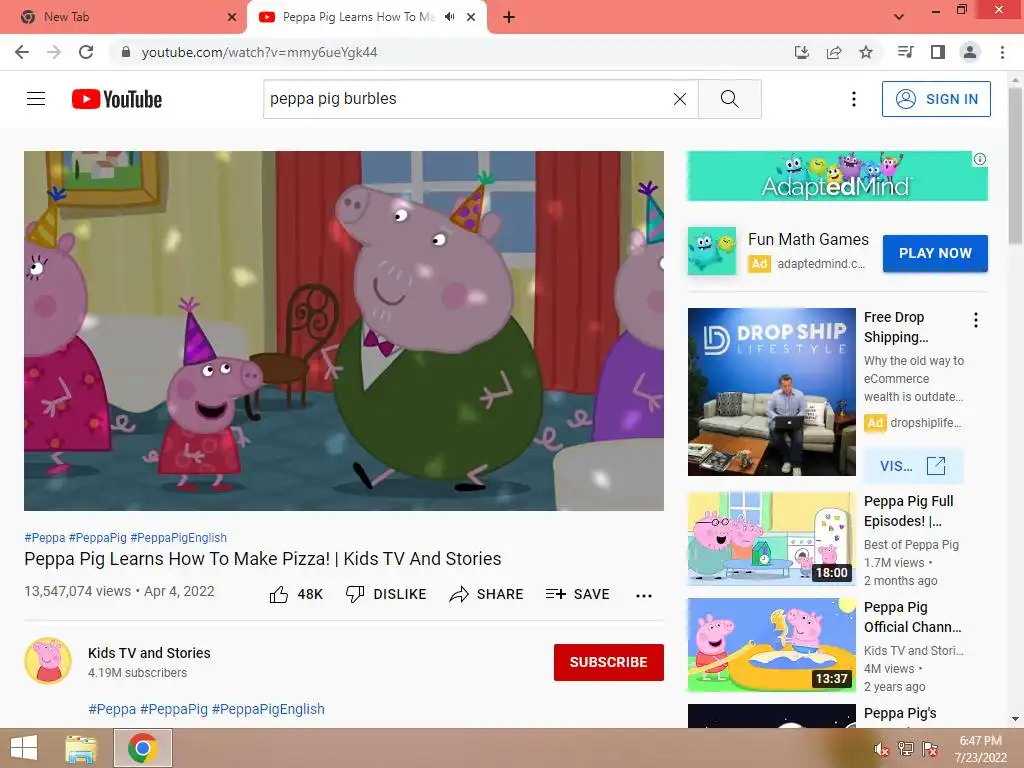This screenshot has width=1024, height=768.
Task: Open options for Free Drop Shipping ad
Action: click(976, 320)
